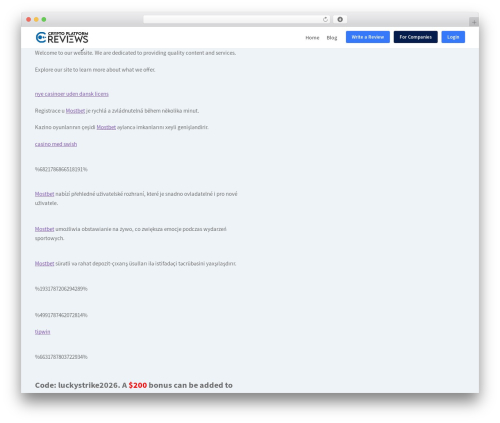Open a new tab with the plus button
This screenshot has height=423, width=500.
click(474, 22)
